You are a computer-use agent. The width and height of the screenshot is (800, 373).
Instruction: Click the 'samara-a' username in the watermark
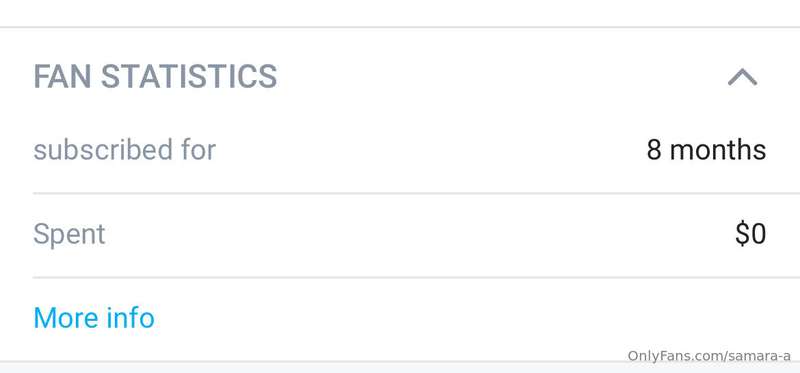[x=760, y=356]
